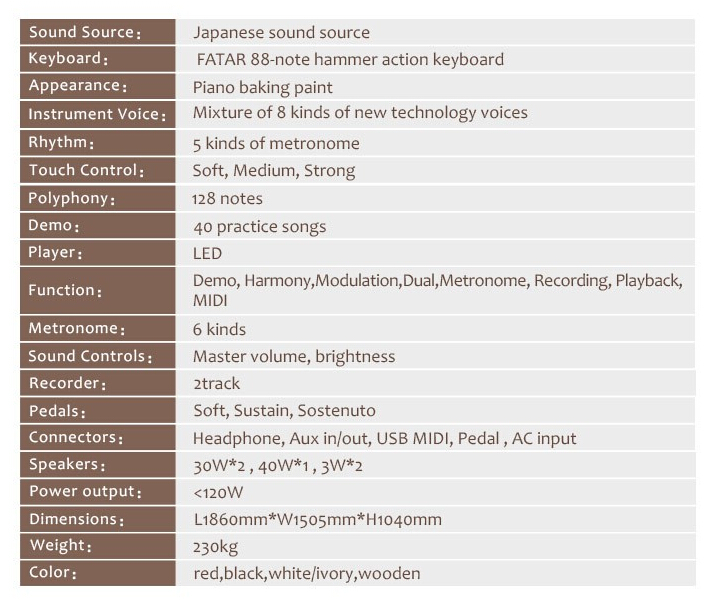Select the Pedals label cell
This screenshot has height=614, width=716.
57,411
